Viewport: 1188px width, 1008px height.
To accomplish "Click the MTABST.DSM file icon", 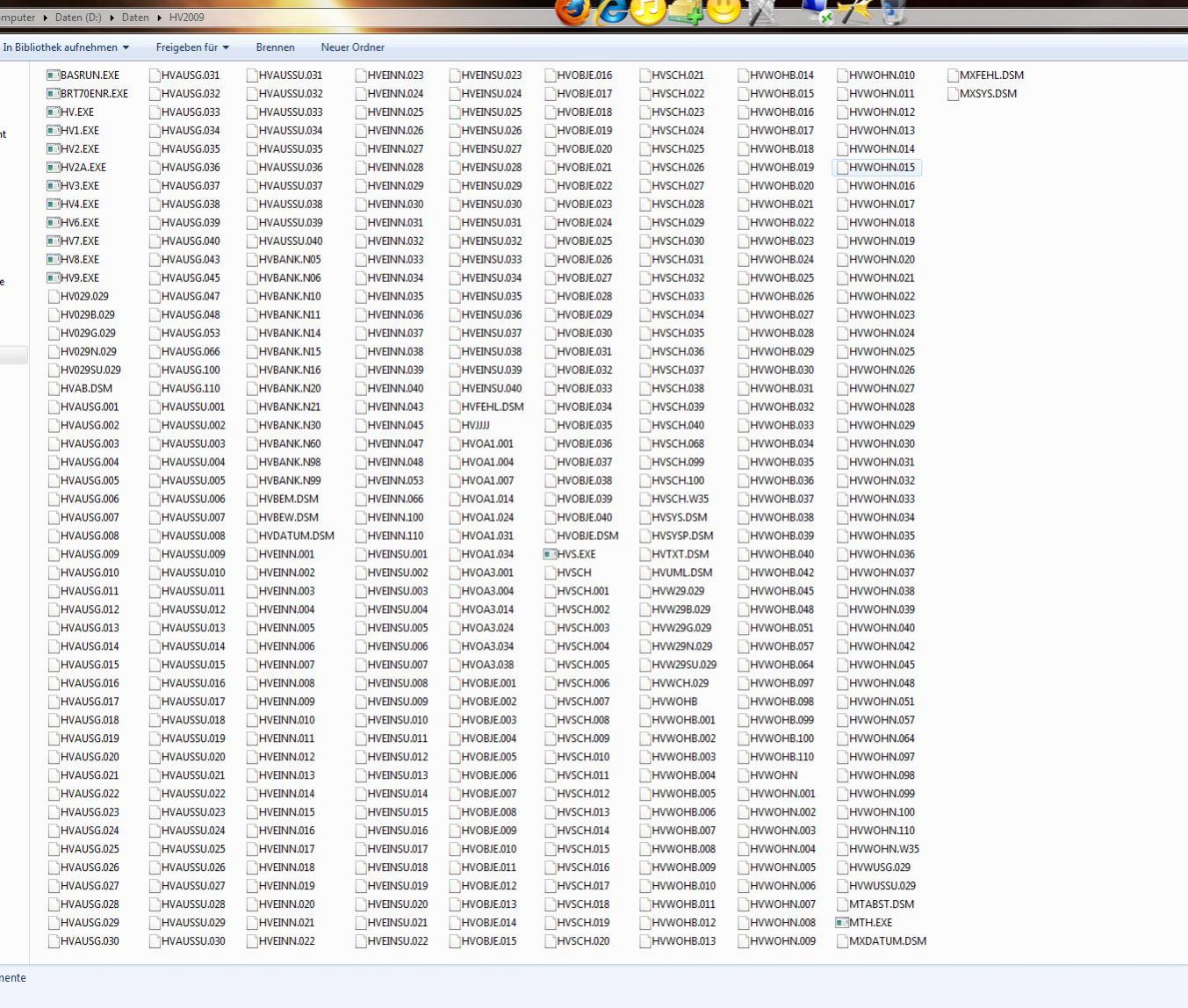I will 843,904.
